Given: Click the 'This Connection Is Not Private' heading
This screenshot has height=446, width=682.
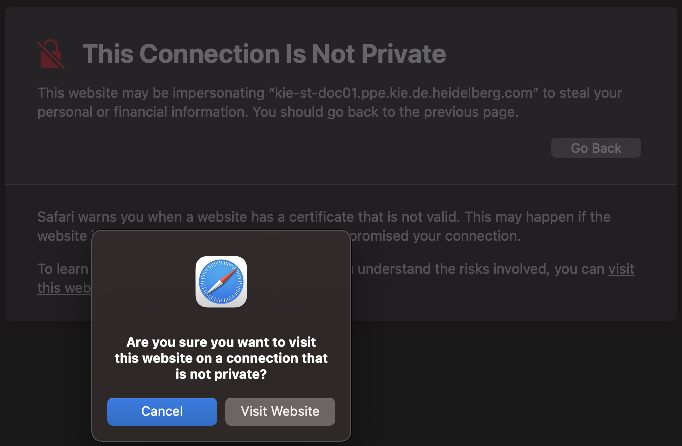Looking at the screenshot, I should pyautogui.click(x=264, y=54).
